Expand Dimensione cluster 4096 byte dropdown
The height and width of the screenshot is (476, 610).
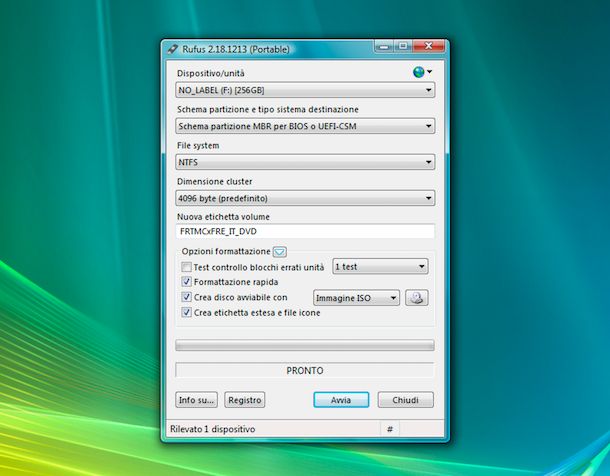(305, 198)
